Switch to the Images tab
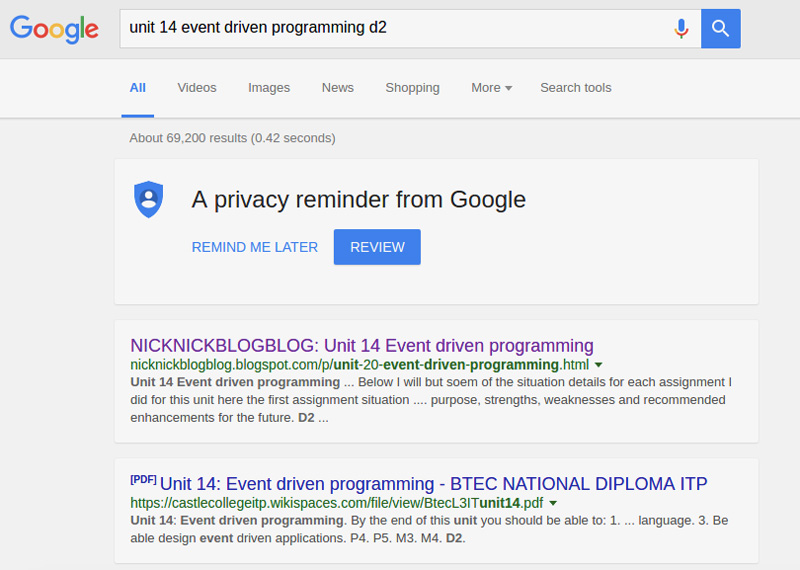Image resolution: width=800 pixels, height=570 pixels. pos(269,88)
